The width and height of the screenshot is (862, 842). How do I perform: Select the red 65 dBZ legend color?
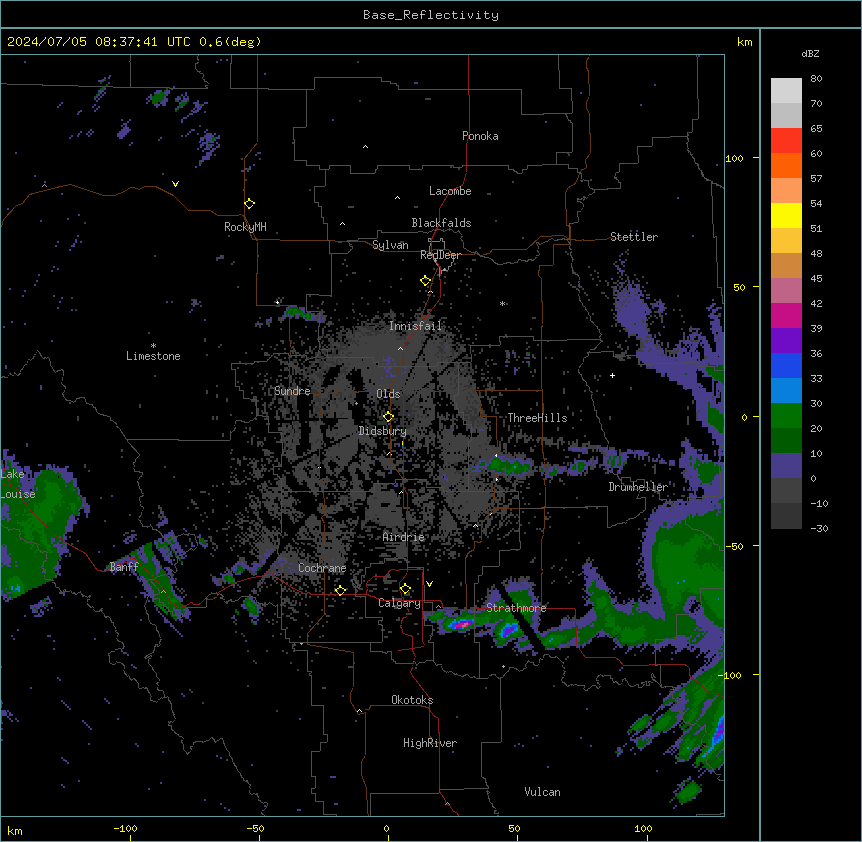(786, 140)
